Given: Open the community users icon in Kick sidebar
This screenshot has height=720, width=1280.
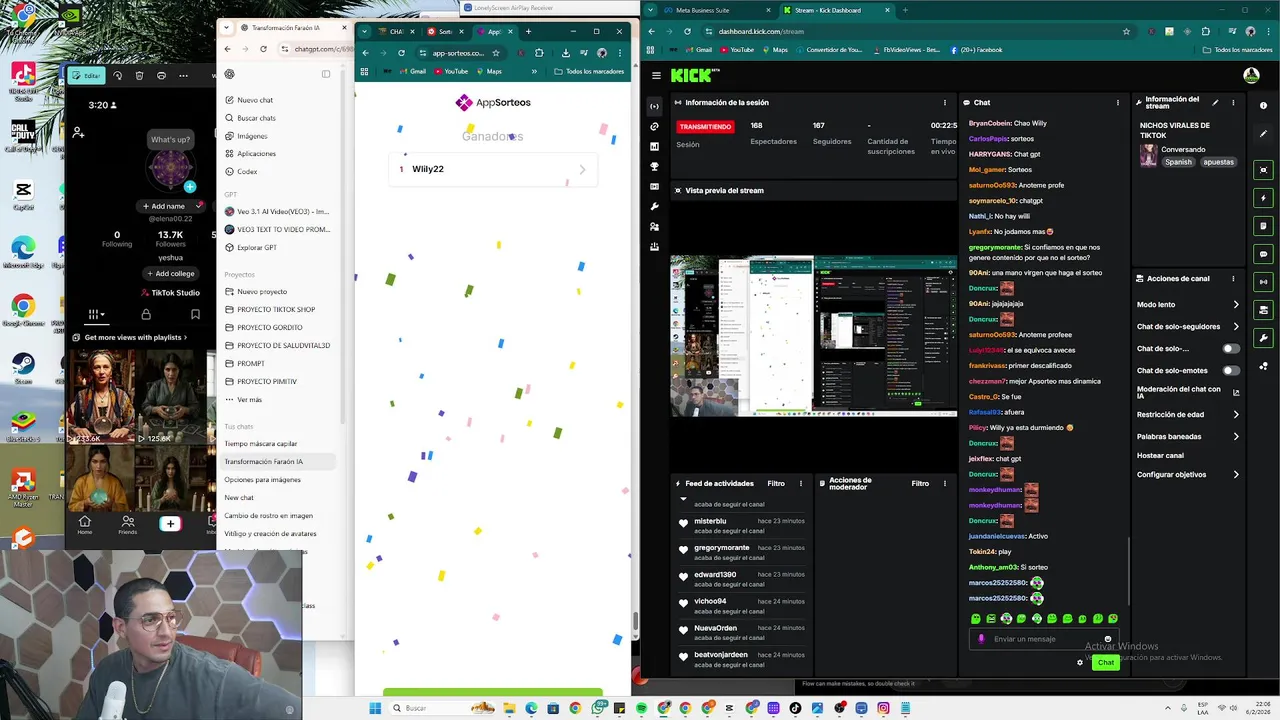Looking at the screenshot, I should (654, 226).
